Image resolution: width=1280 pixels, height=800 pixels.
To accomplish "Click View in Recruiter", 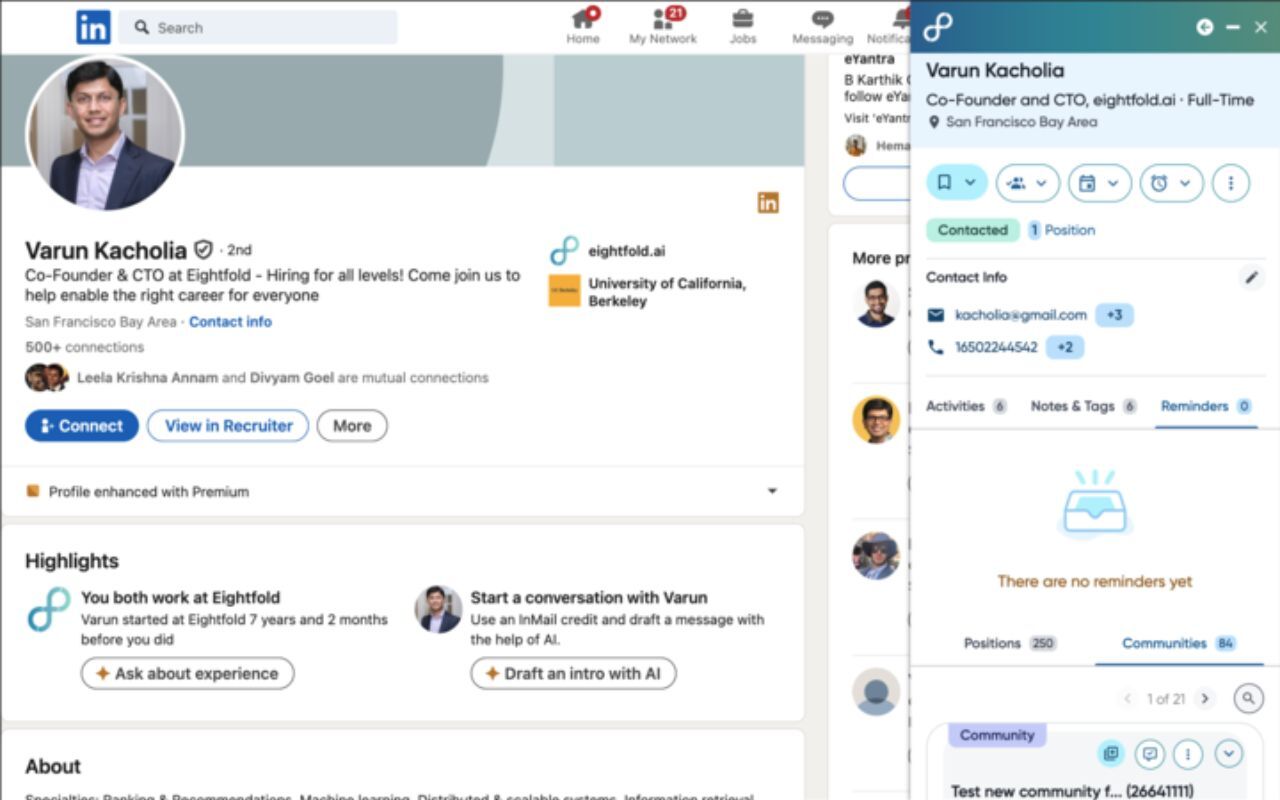I will (228, 426).
